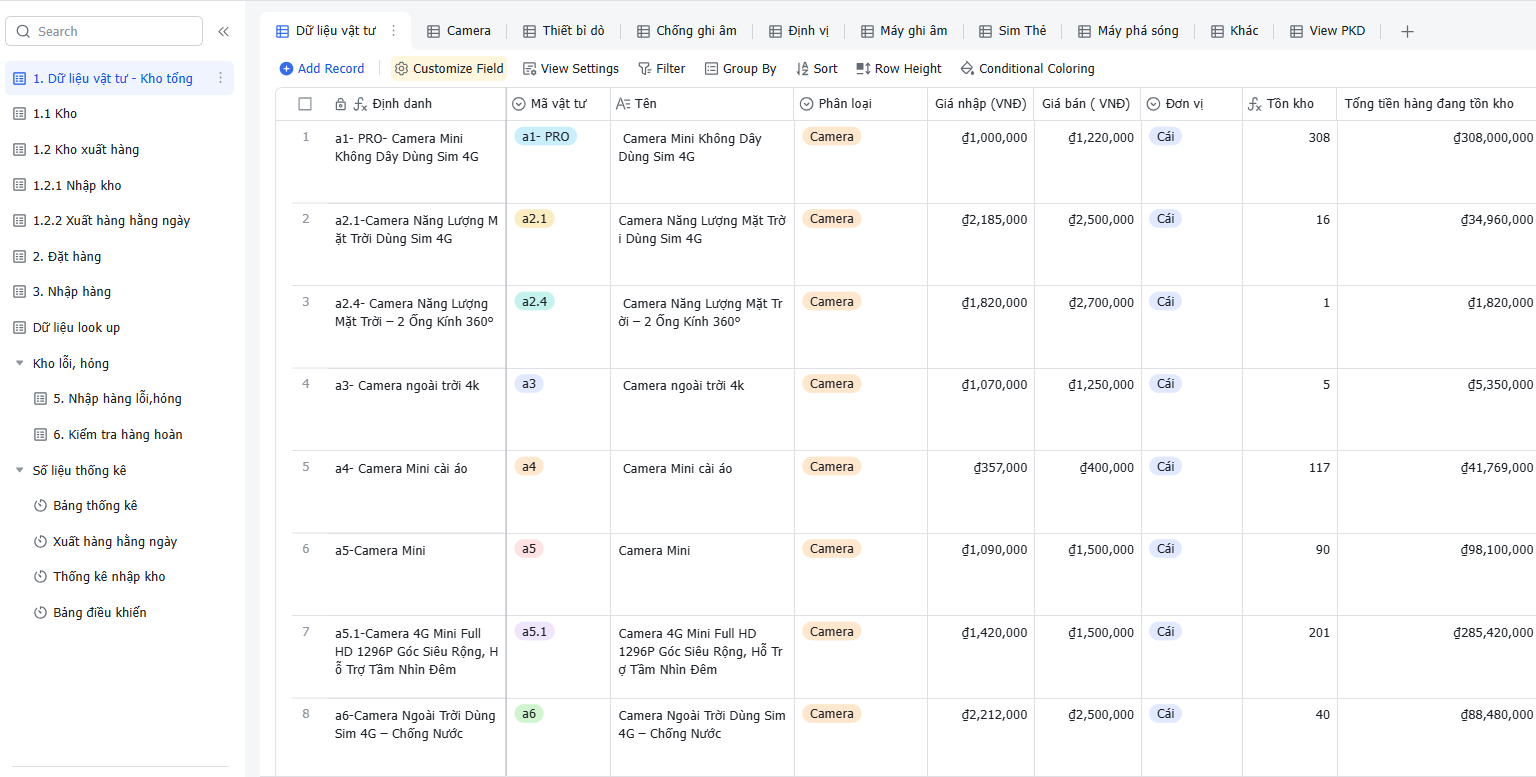The height and width of the screenshot is (777, 1536).
Task: Tick the select-all checkbox in table header
Action: pyautogui.click(x=305, y=104)
